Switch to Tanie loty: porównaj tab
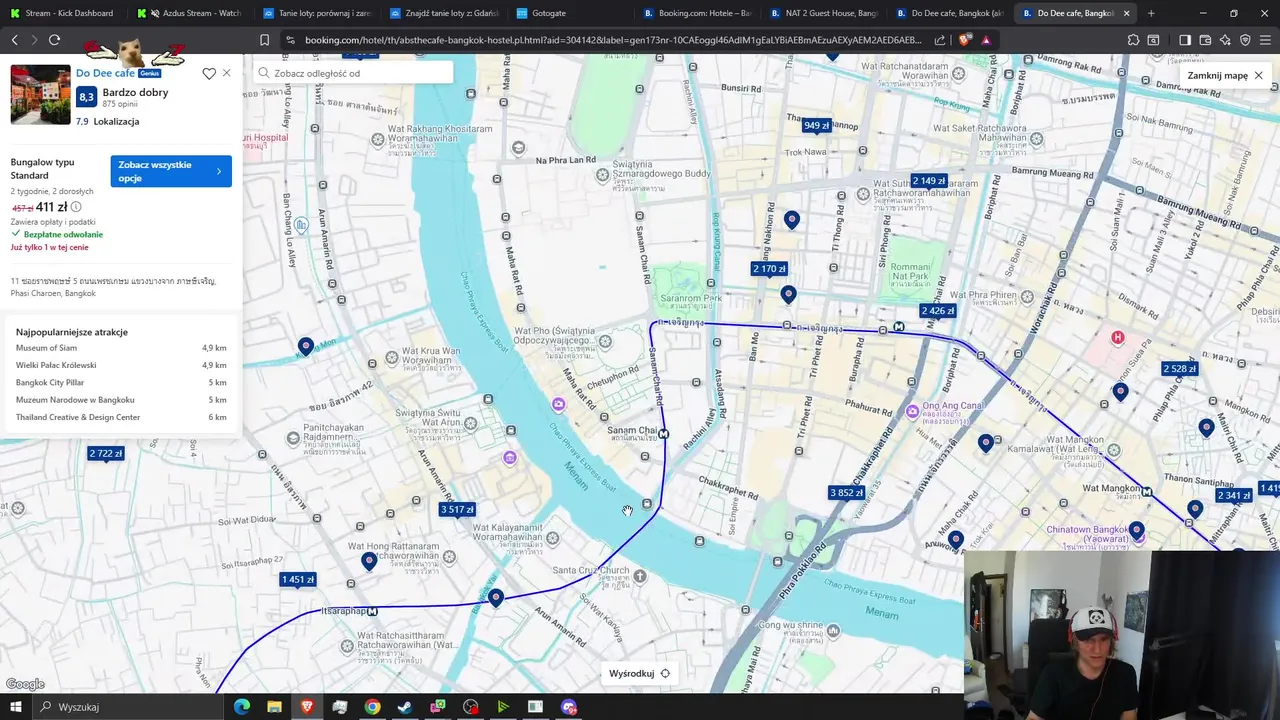The width and height of the screenshot is (1280, 720). click(317, 13)
